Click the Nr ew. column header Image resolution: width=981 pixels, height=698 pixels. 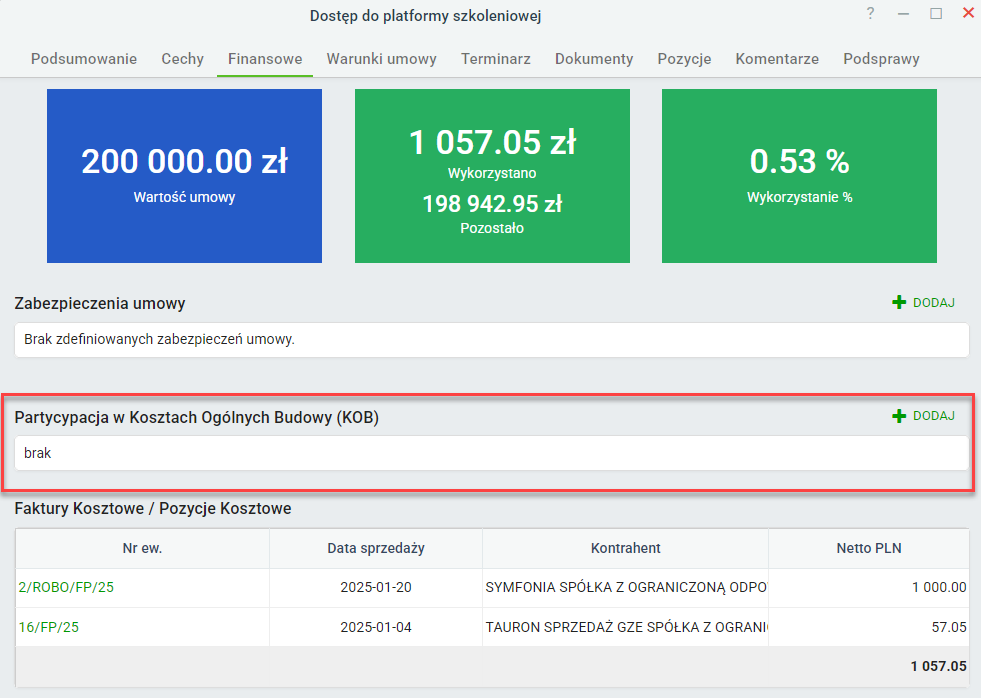(143, 549)
